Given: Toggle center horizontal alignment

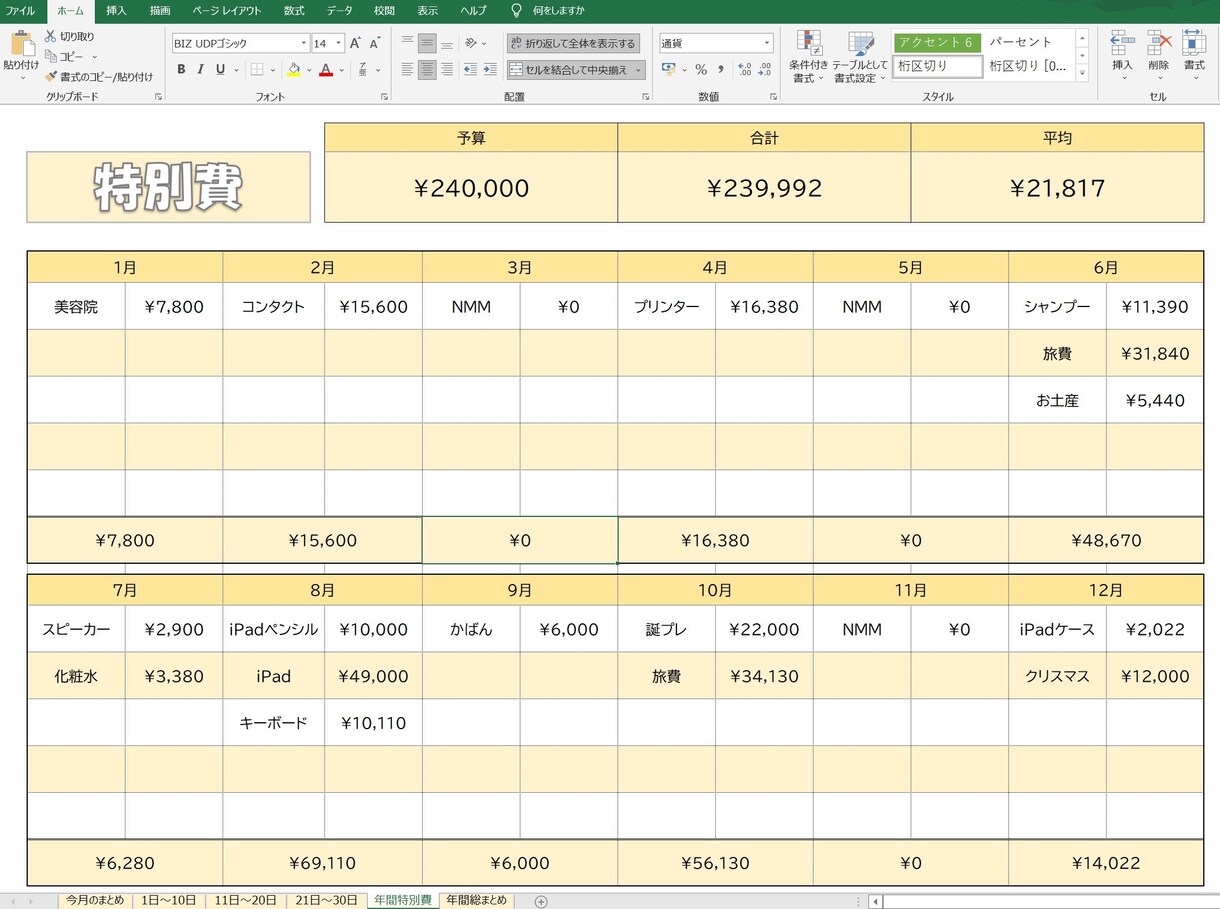Looking at the screenshot, I should pyautogui.click(x=427, y=69).
